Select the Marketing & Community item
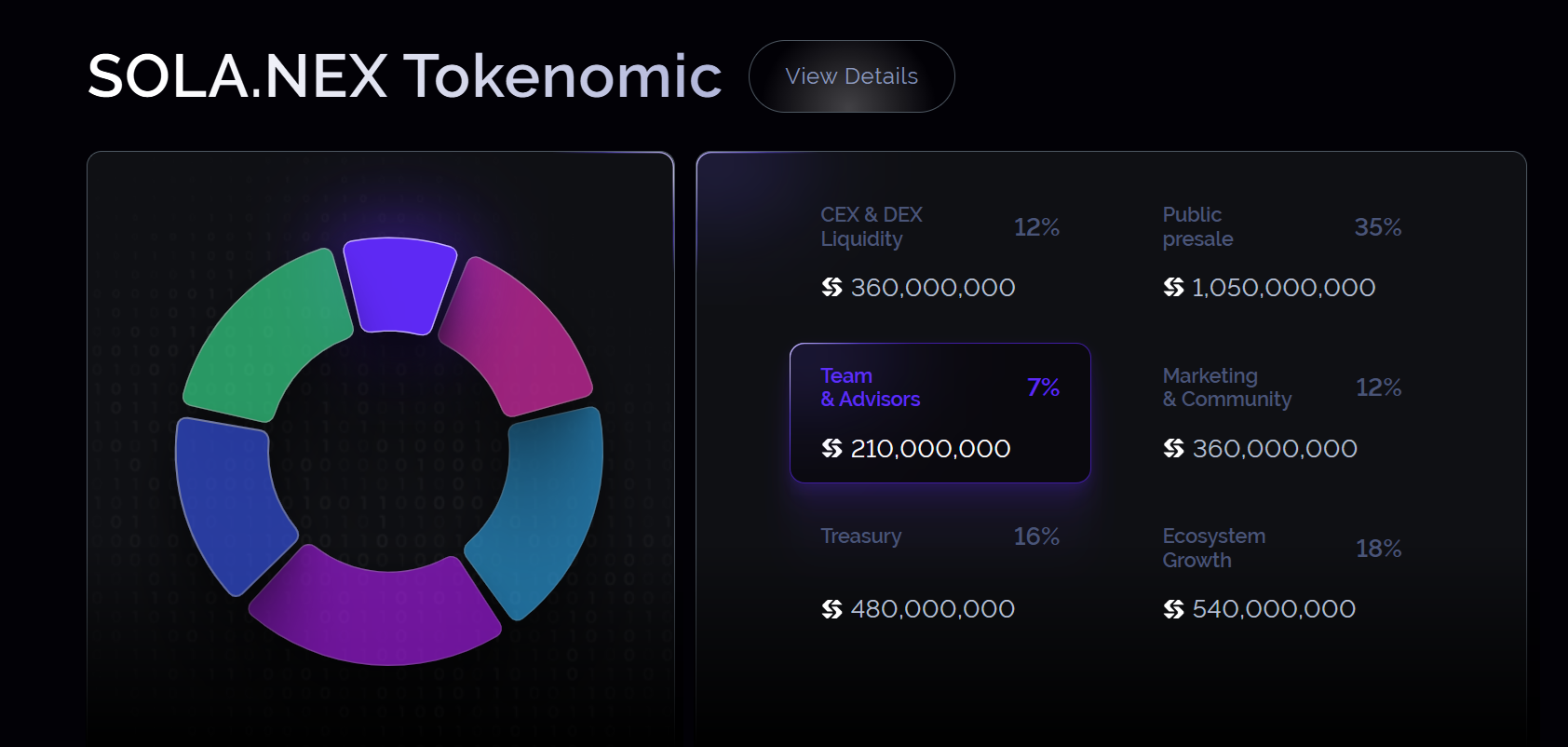Image resolution: width=1568 pixels, height=747 pixels. coord(1282,413)
